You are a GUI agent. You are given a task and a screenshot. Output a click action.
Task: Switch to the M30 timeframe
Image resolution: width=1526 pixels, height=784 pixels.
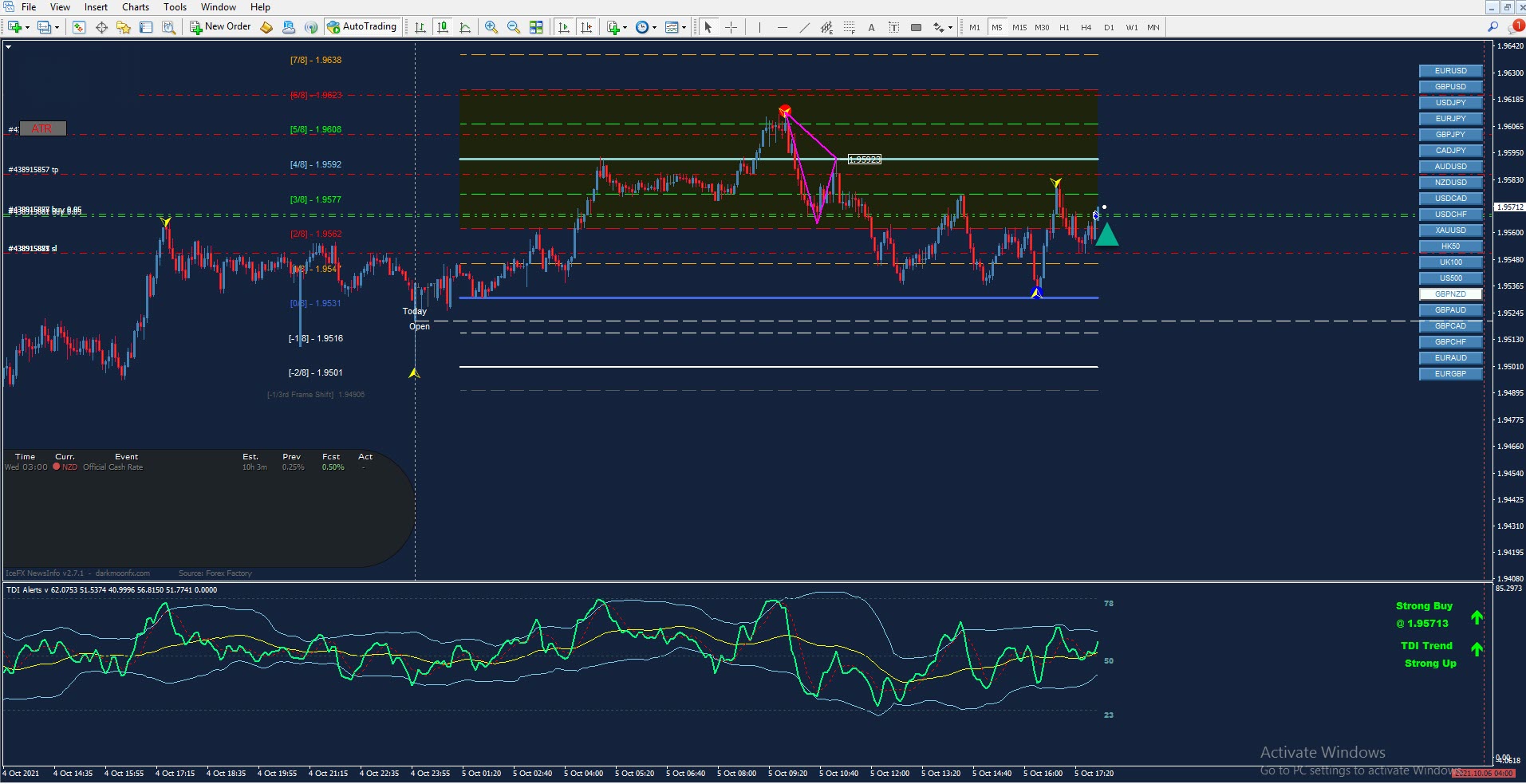[1042, 27]
